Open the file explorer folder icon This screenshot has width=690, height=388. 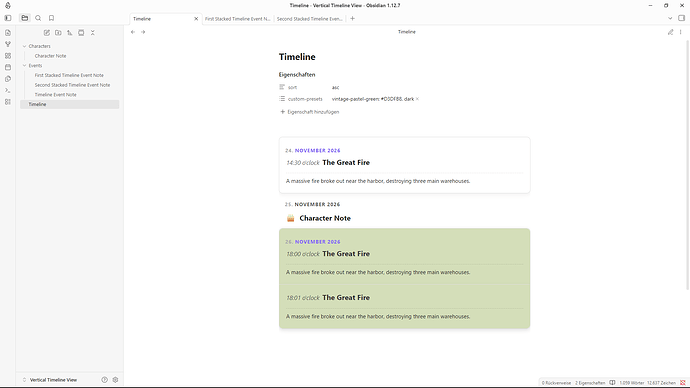[x=25, y=18]
